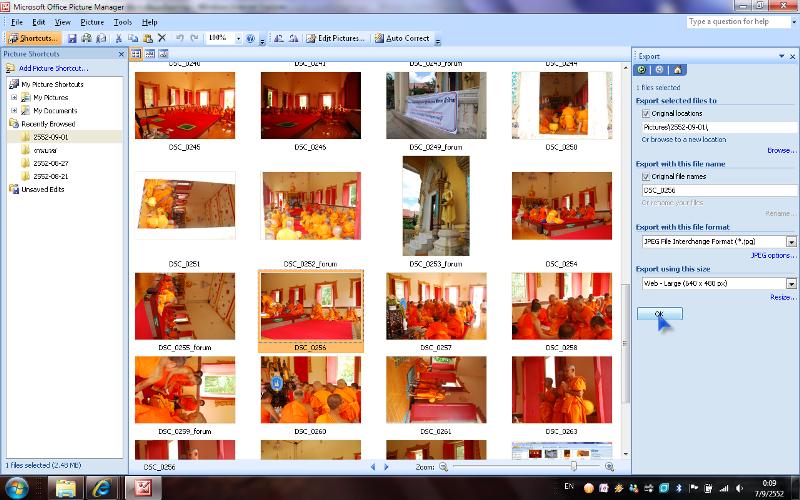The width and height of the screenshot is (800, 500).
Task: Click the Browse... link
Action: 780,150
